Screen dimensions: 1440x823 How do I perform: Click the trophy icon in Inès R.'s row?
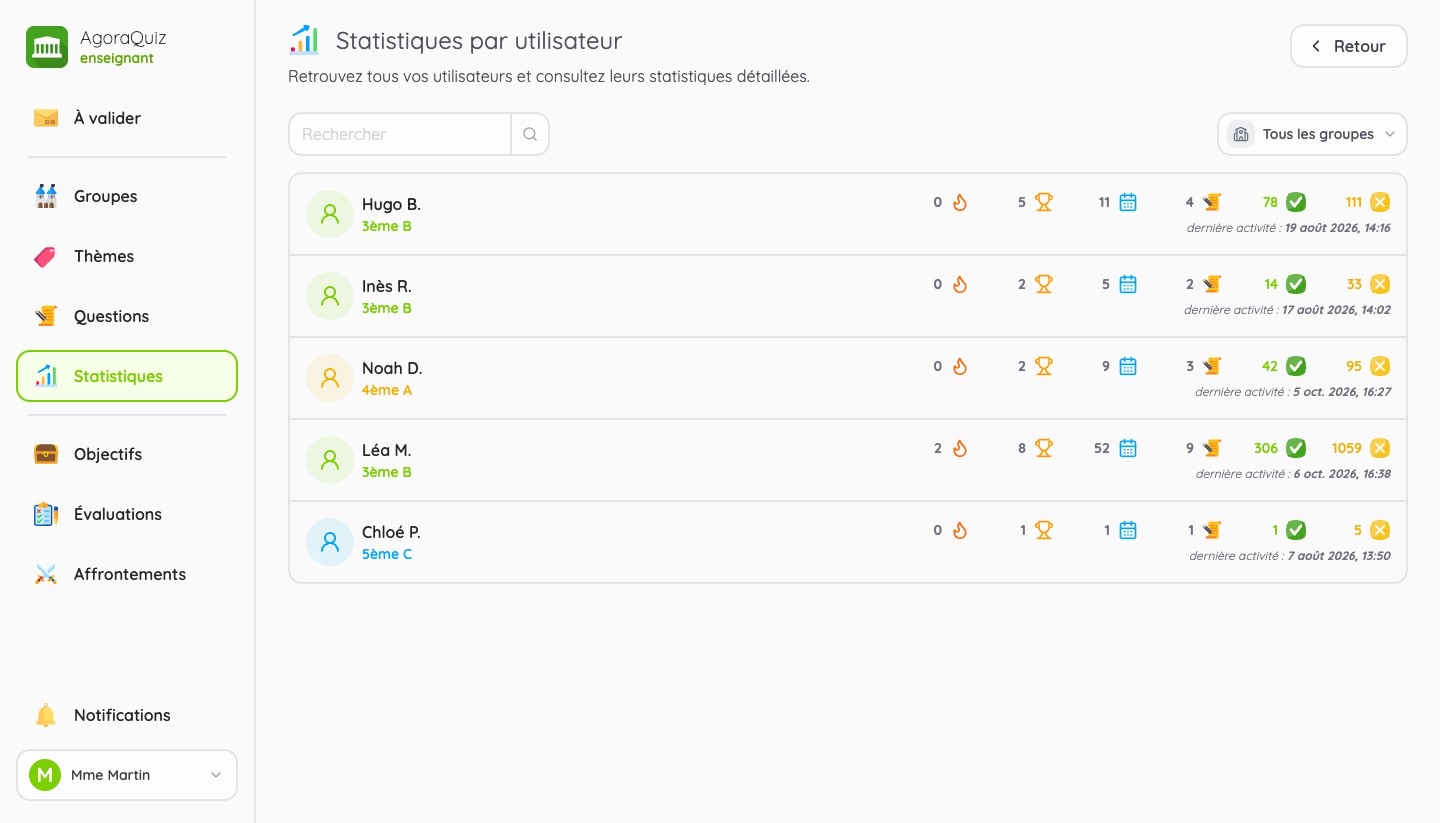point(1044,284)
